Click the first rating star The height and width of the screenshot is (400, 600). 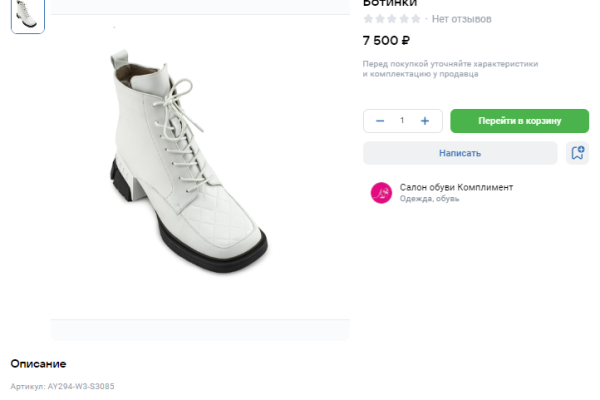click(x=368, y=19)
